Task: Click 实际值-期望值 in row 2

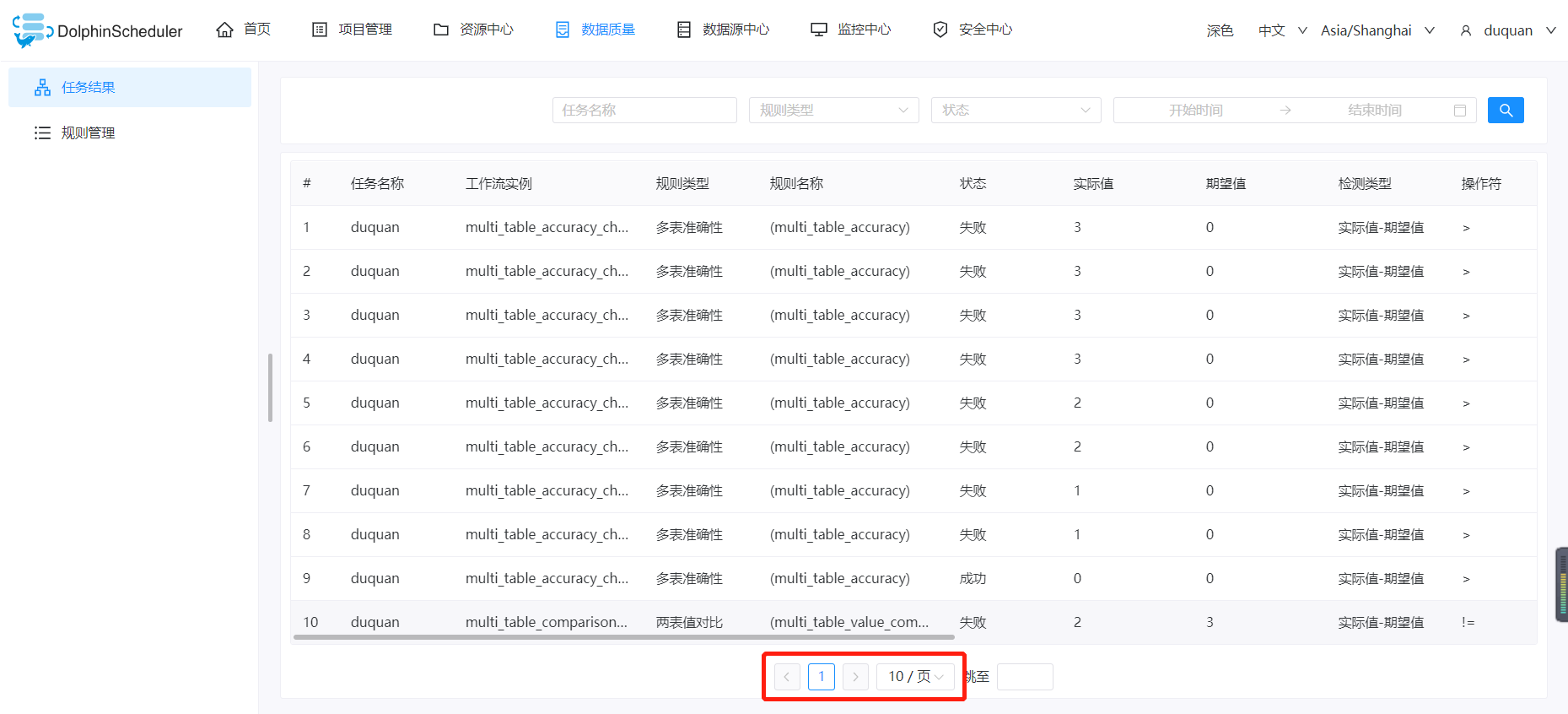Action: [x=1381, y=272]
